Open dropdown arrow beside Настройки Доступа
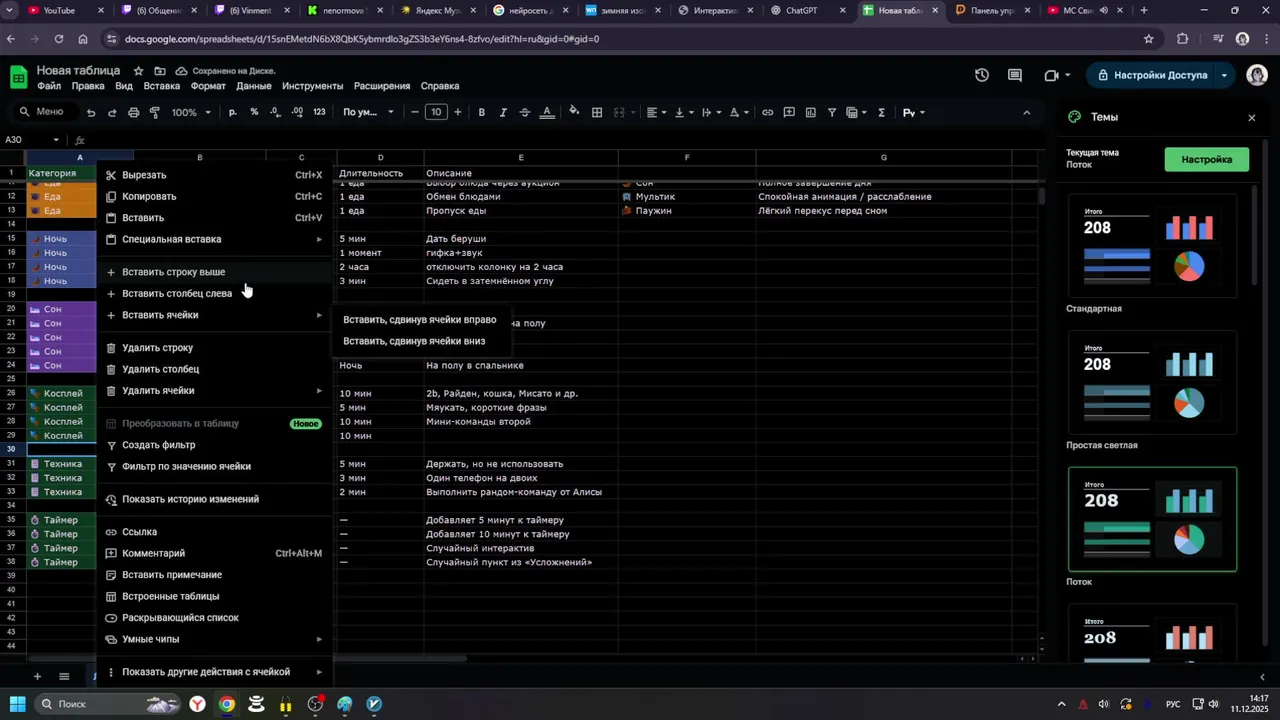 [1224, 75]
